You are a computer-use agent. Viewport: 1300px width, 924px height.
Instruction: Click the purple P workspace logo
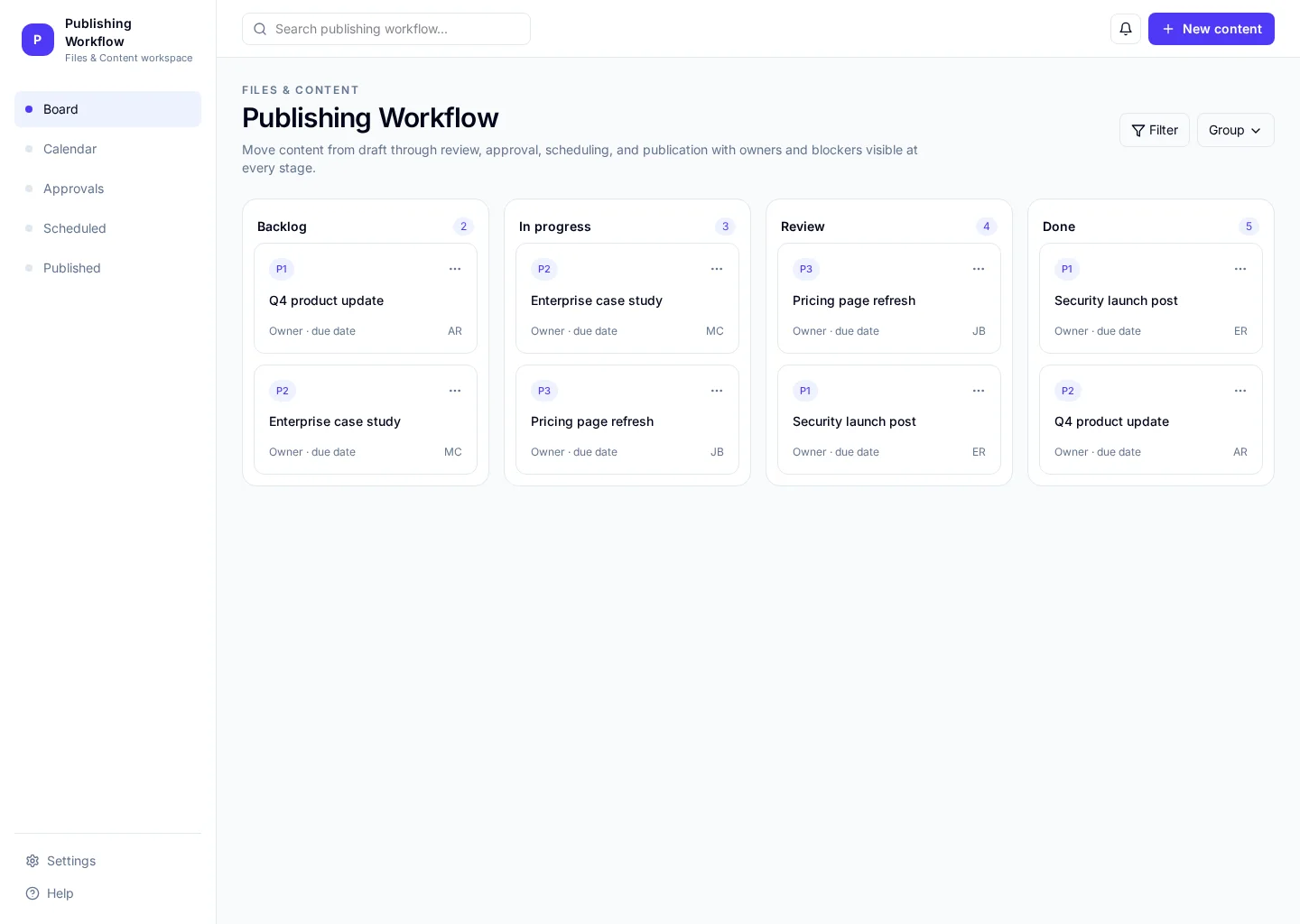38,40
